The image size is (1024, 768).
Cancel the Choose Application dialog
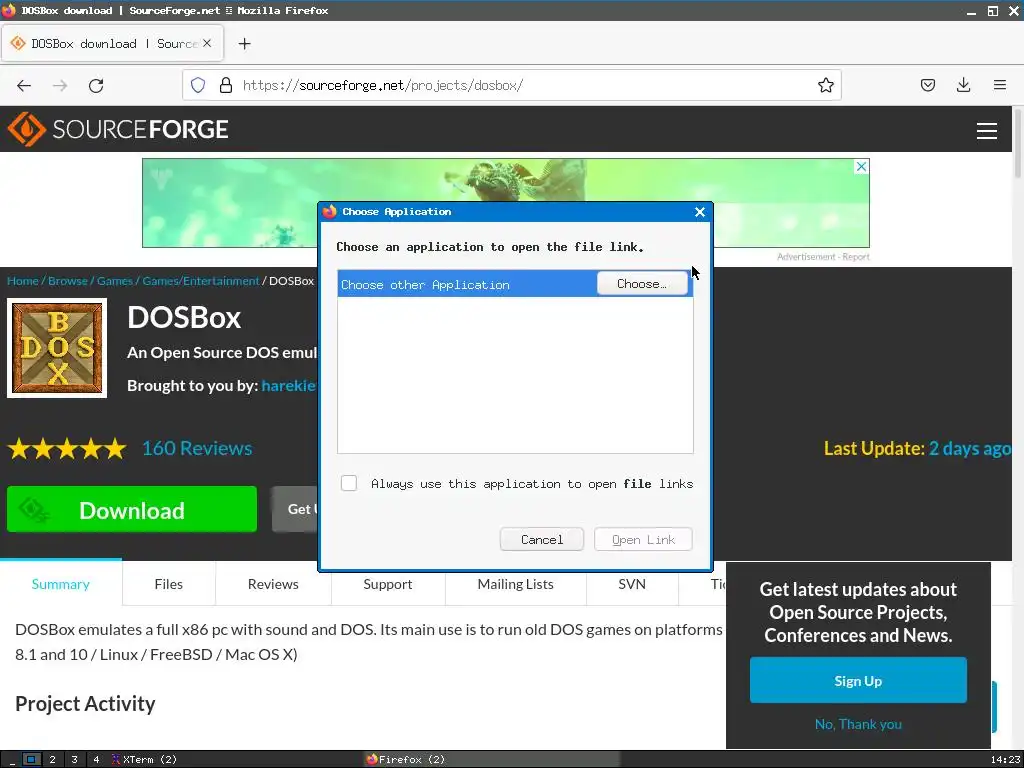[541, 539]
